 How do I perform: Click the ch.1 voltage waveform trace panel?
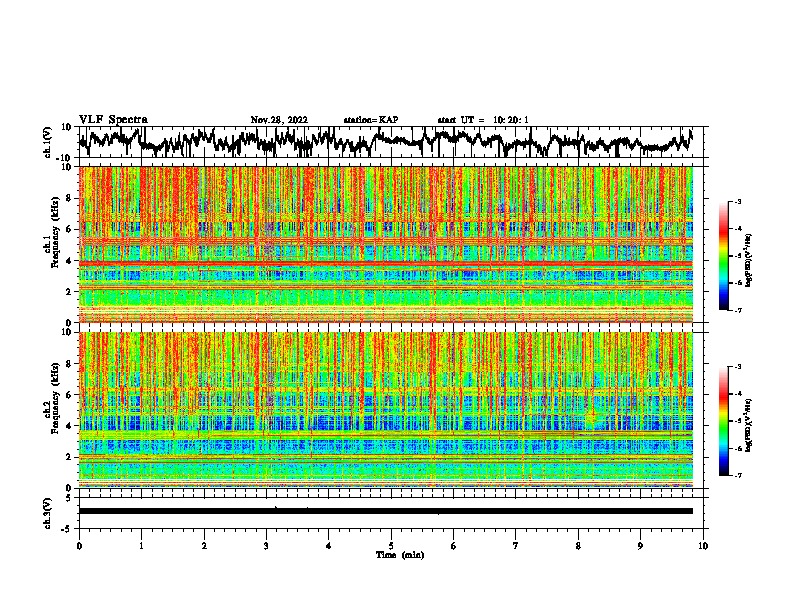(x=391, y=142)
